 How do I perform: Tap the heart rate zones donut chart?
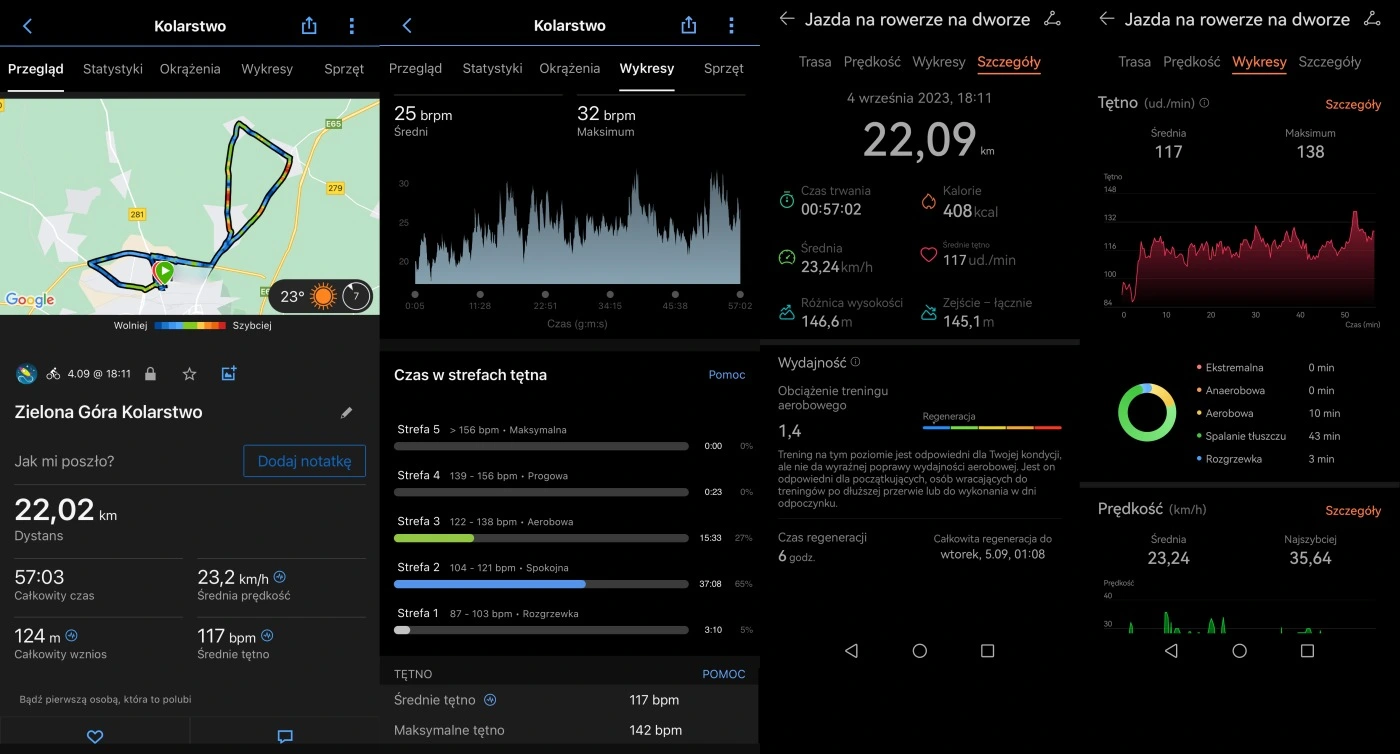point(1147,412)
